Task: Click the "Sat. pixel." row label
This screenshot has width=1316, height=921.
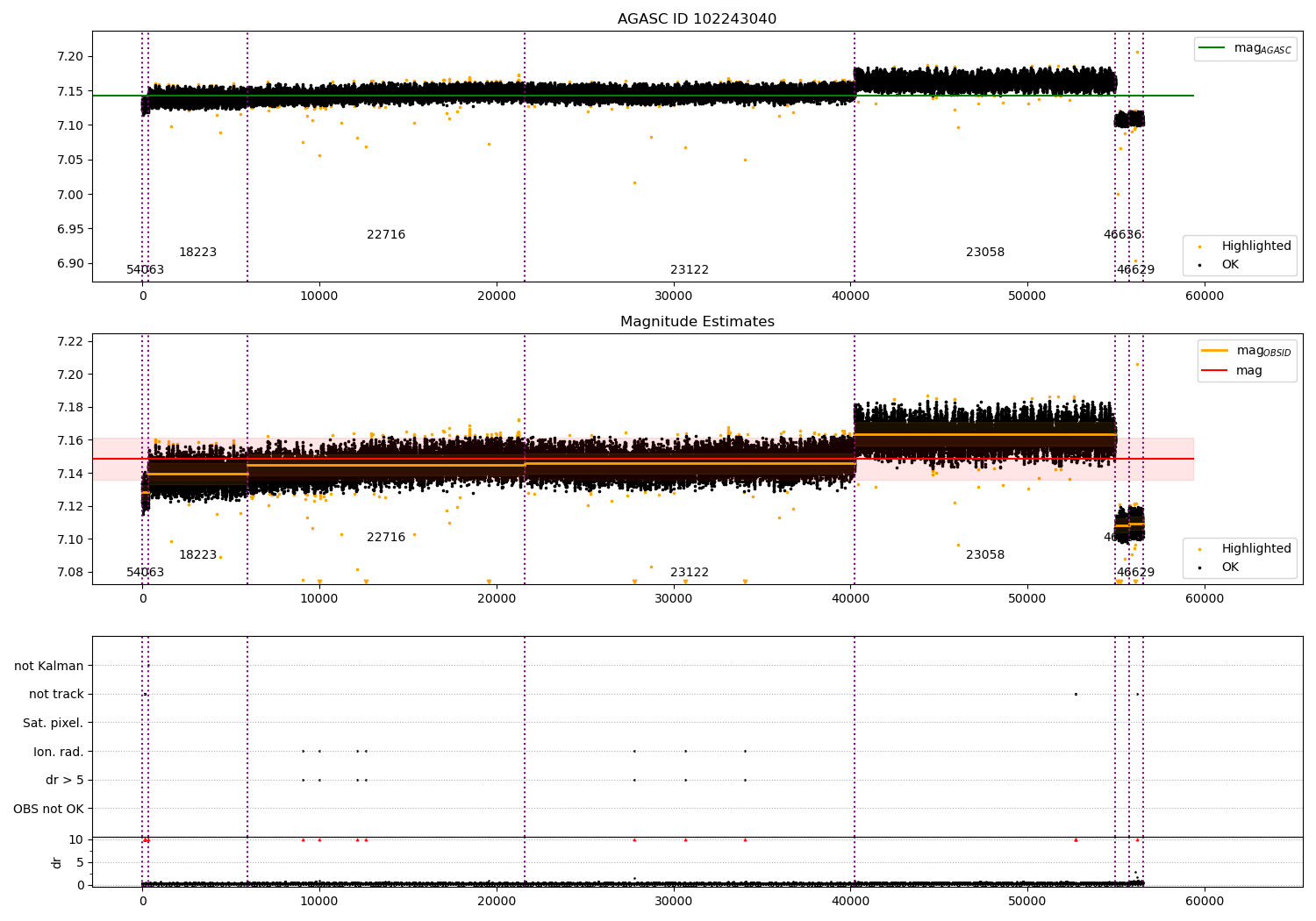Action: tap(54, 724)
